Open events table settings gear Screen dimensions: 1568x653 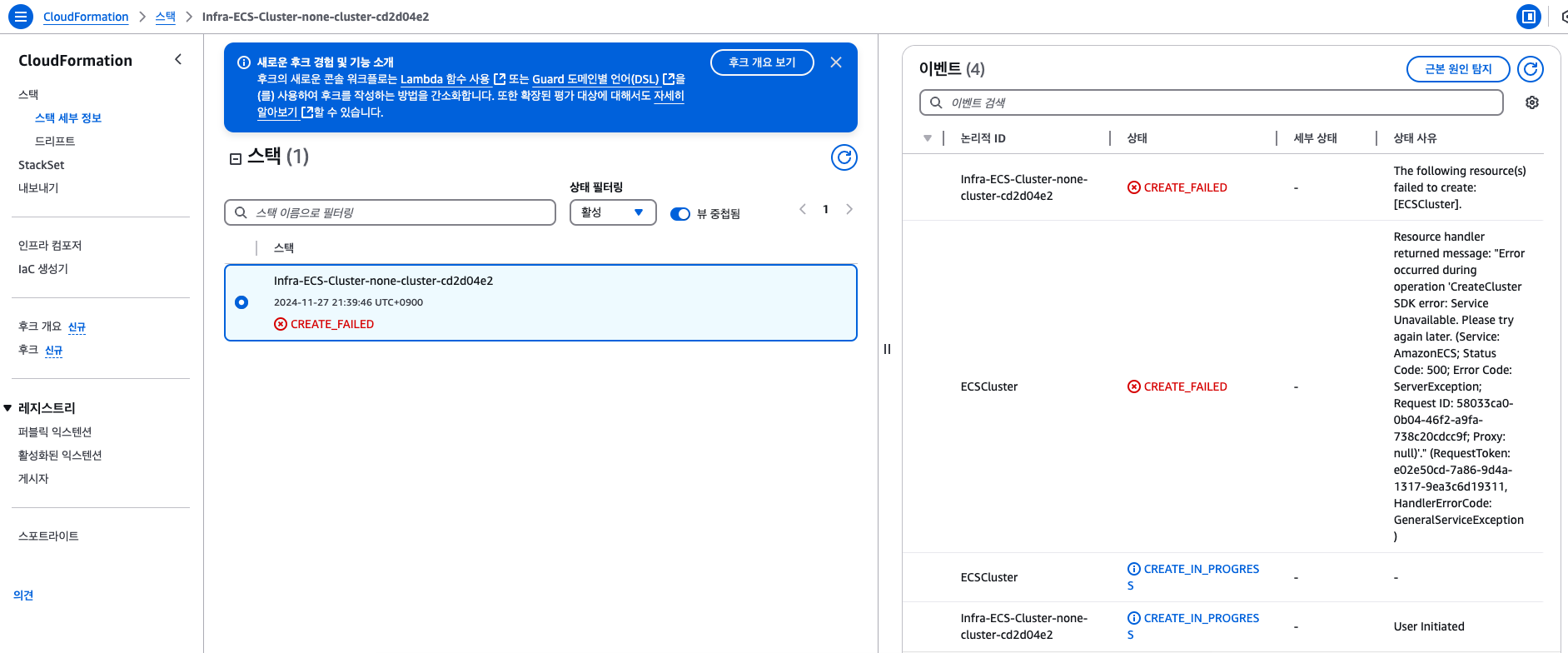pyautogui.click(x=1532, y=102)
